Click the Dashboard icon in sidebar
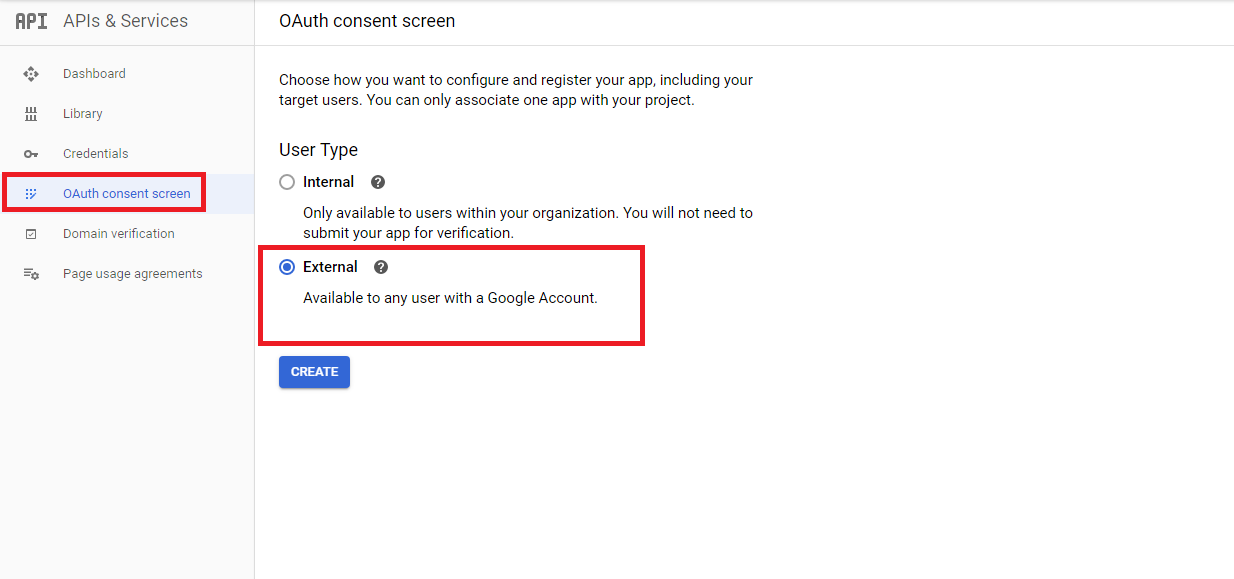This screenshot has width=1234, height=579. [31, 74]
